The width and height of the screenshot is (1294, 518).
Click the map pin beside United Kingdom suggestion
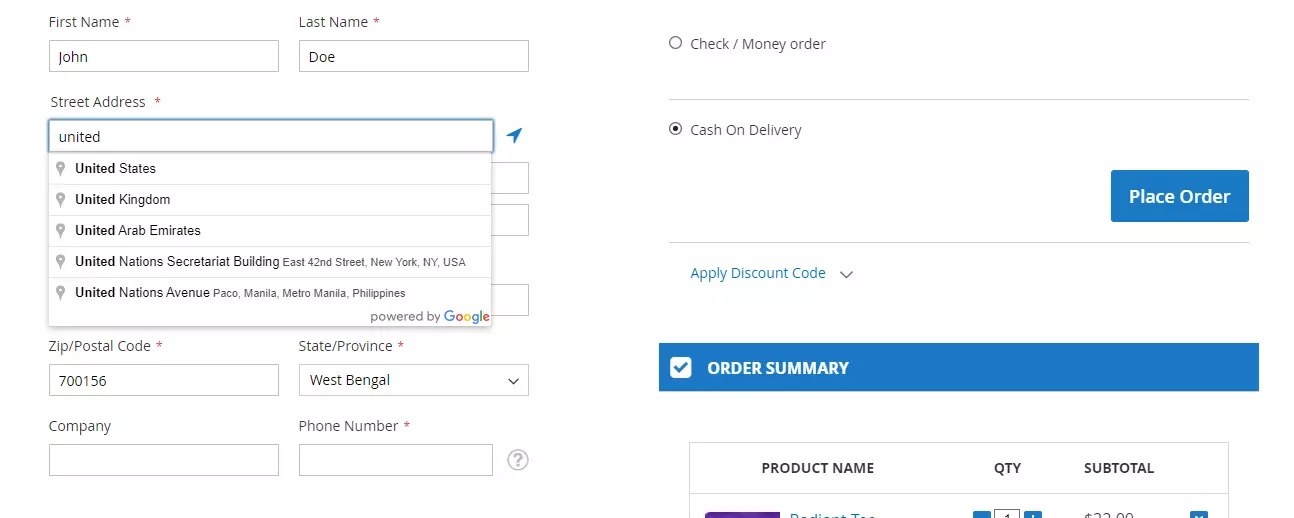[61, 199]
